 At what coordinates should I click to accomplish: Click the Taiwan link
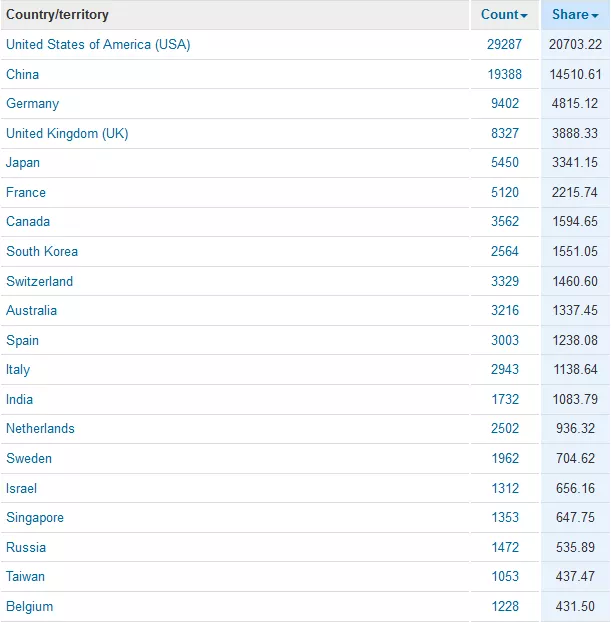point(26,576)
